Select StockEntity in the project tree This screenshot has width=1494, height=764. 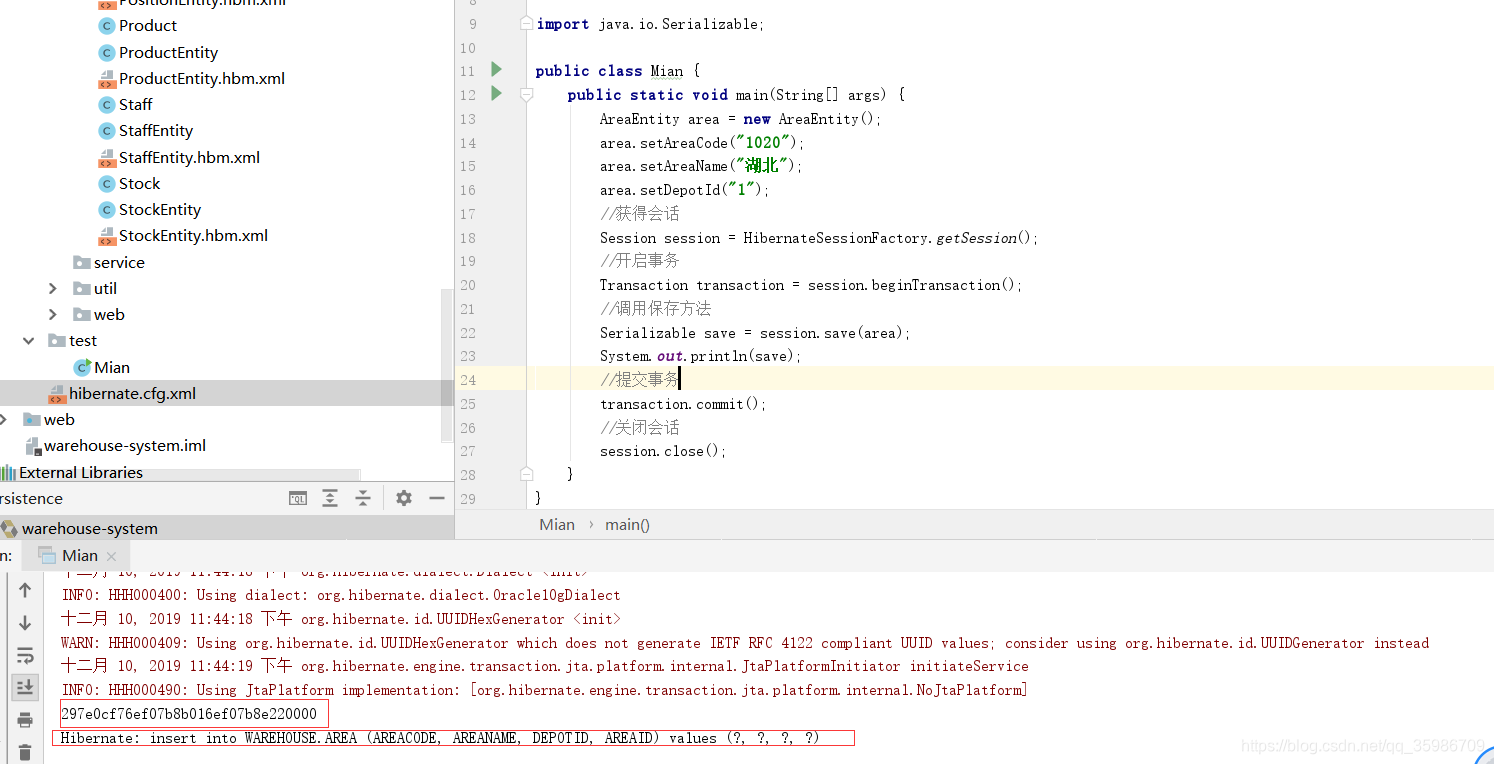click(x=160, y=210)
